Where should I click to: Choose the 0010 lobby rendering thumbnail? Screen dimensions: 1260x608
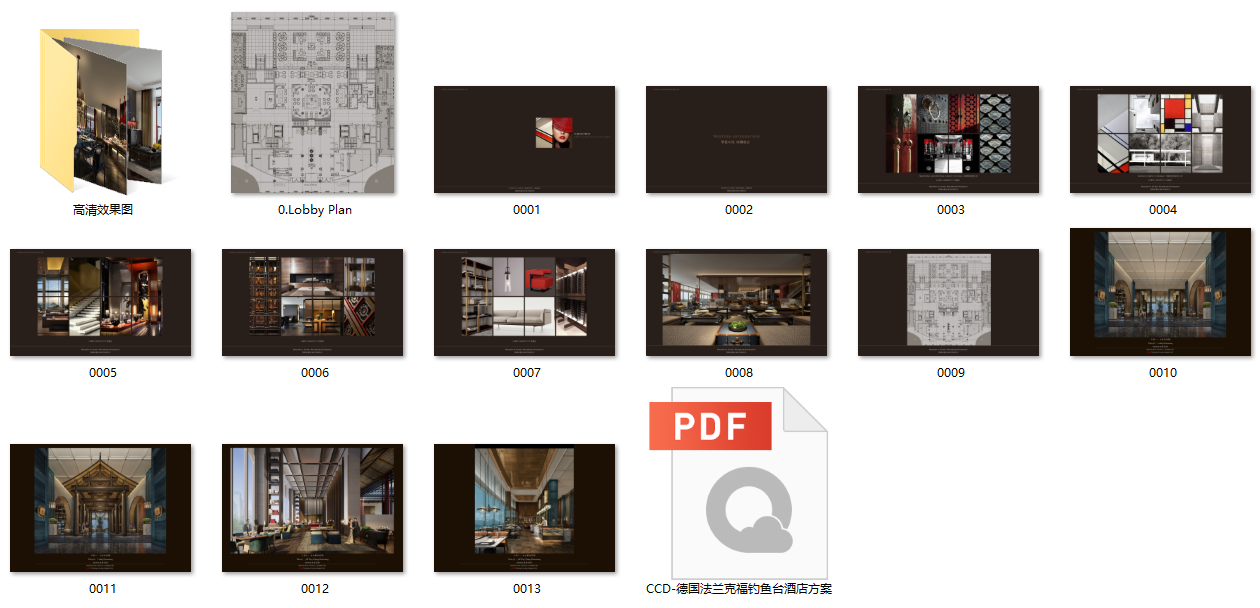point(1162,292)
